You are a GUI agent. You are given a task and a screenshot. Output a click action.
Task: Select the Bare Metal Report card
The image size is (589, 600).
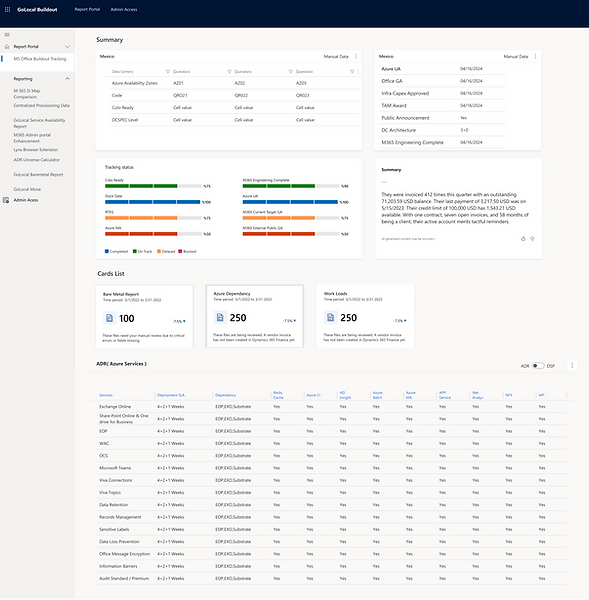(x=144, y=316)
